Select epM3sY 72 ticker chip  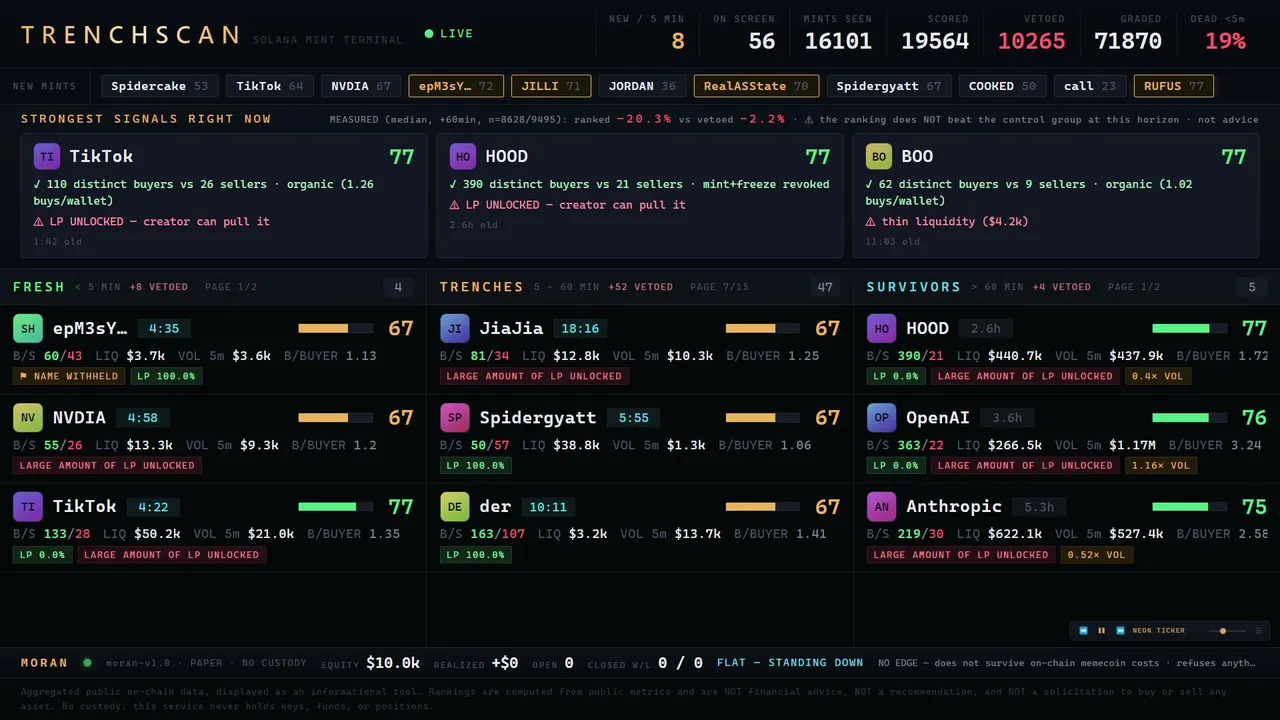point(456,86)
